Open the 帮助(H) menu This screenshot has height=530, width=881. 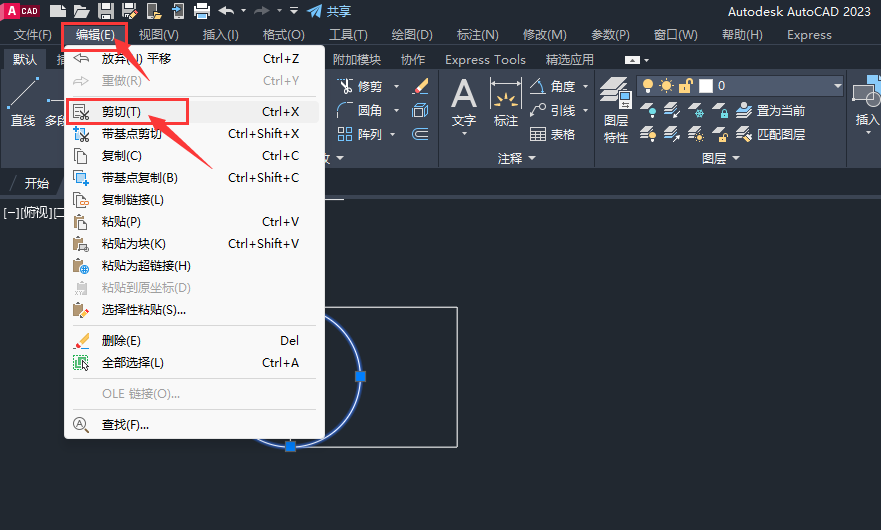(742, 35)
